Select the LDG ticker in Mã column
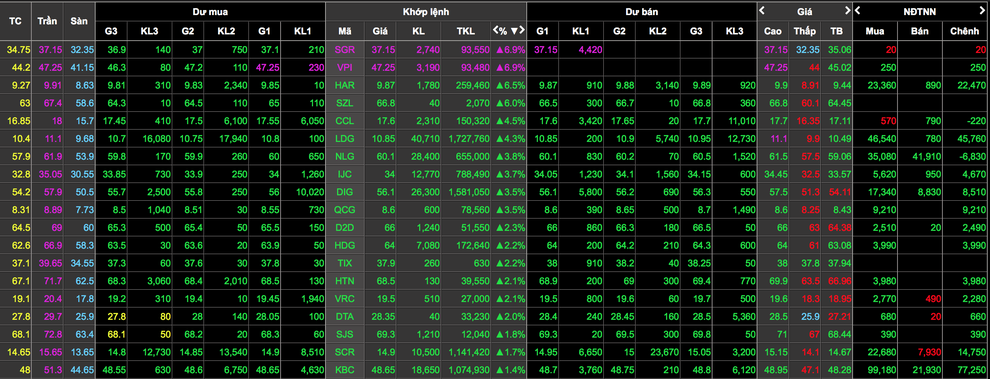Viewport: 990px width, 379px height. [345, 138]
